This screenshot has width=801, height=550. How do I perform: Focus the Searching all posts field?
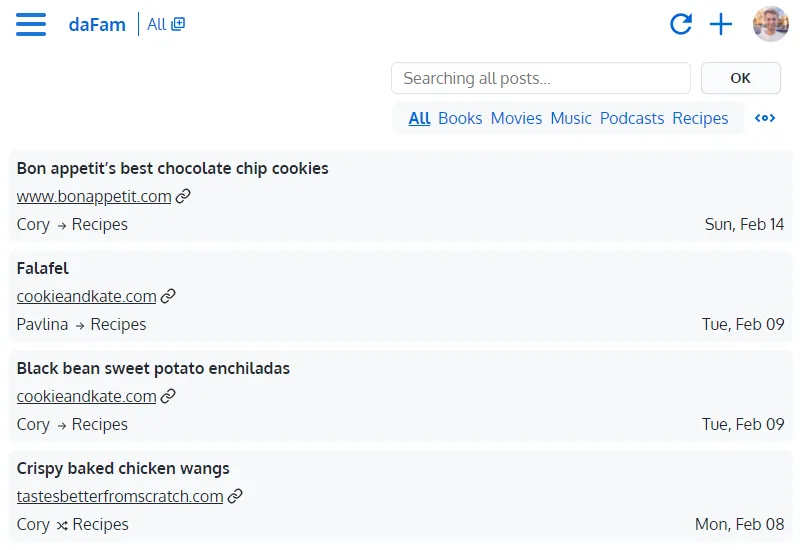coord(540,78)
